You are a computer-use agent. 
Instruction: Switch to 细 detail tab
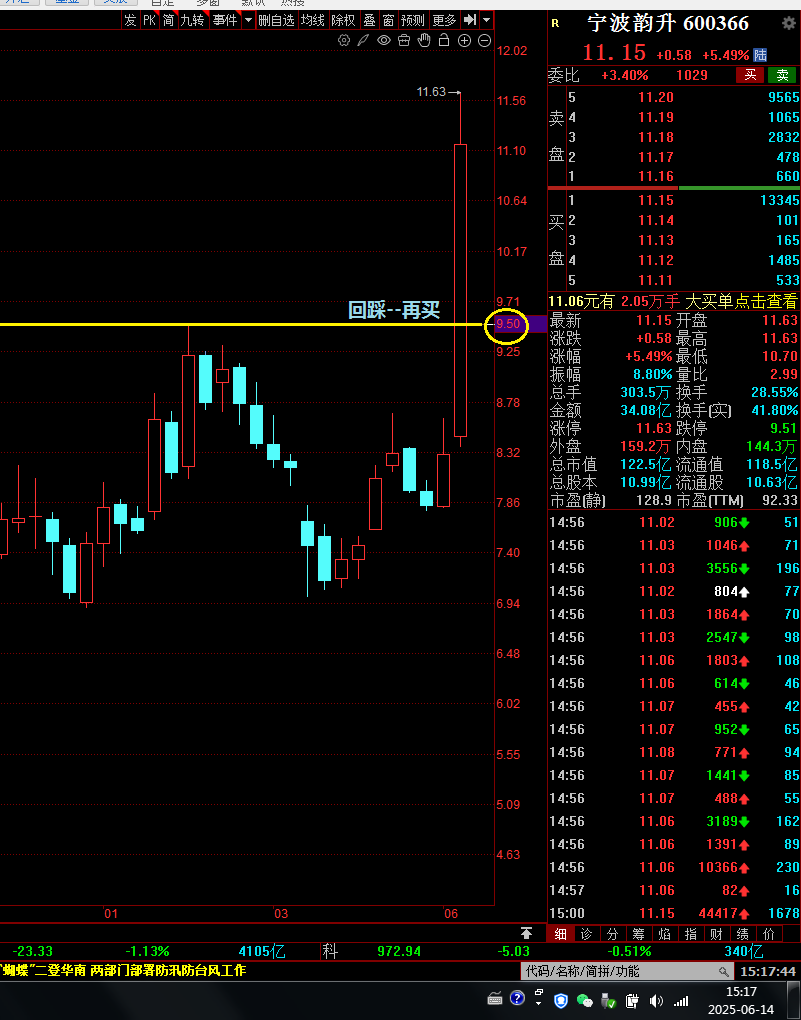click(560, 934)
